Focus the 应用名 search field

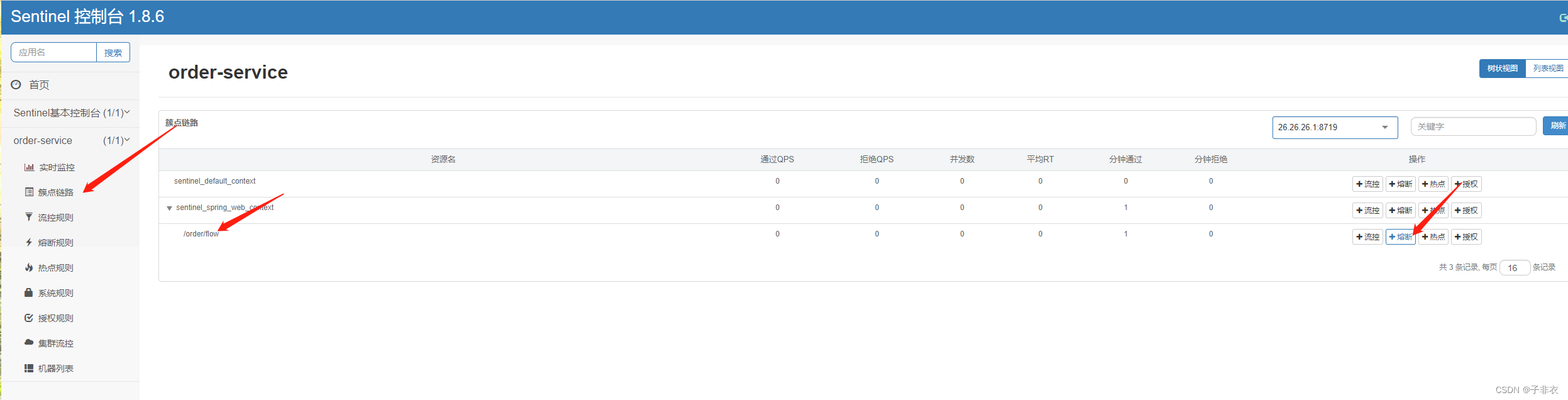pyautogui.click(x=53, y=52)
